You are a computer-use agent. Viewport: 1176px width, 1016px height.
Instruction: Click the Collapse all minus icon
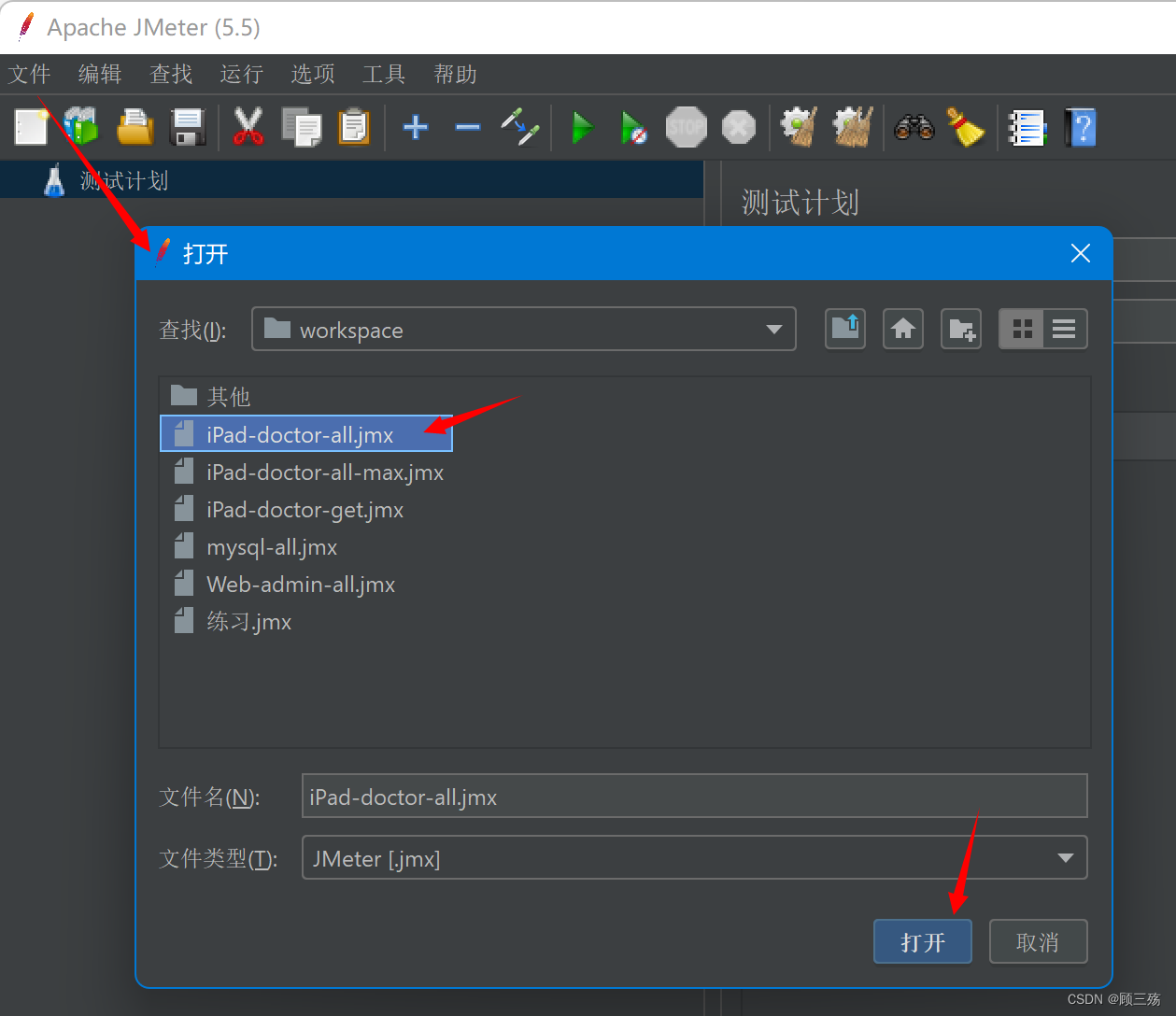pos(468,127)
